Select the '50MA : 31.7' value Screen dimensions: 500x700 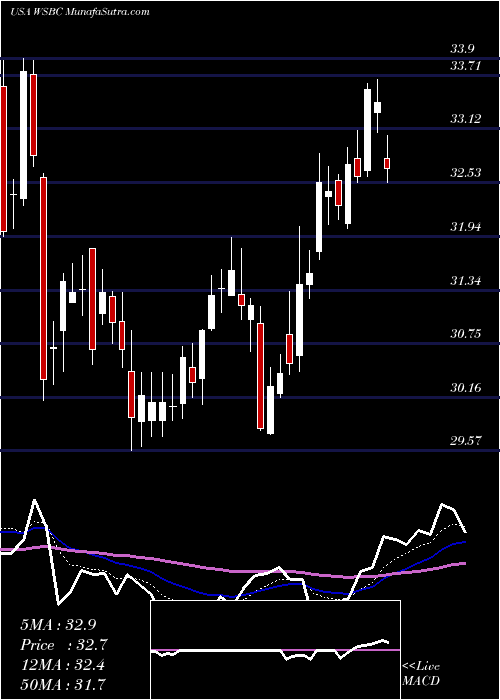tap(62, 685)
